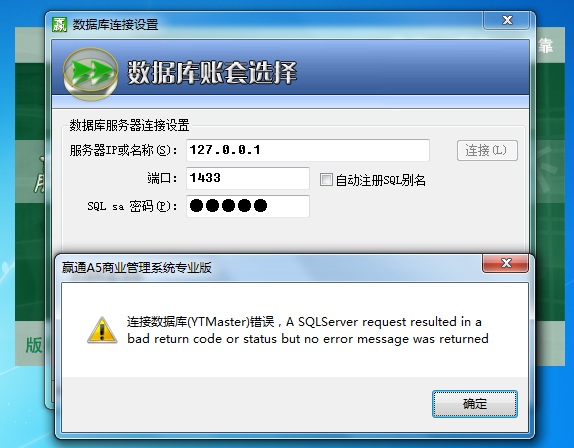
Task: Select the SQL sa 密码 password field
Action: [248, 206]
